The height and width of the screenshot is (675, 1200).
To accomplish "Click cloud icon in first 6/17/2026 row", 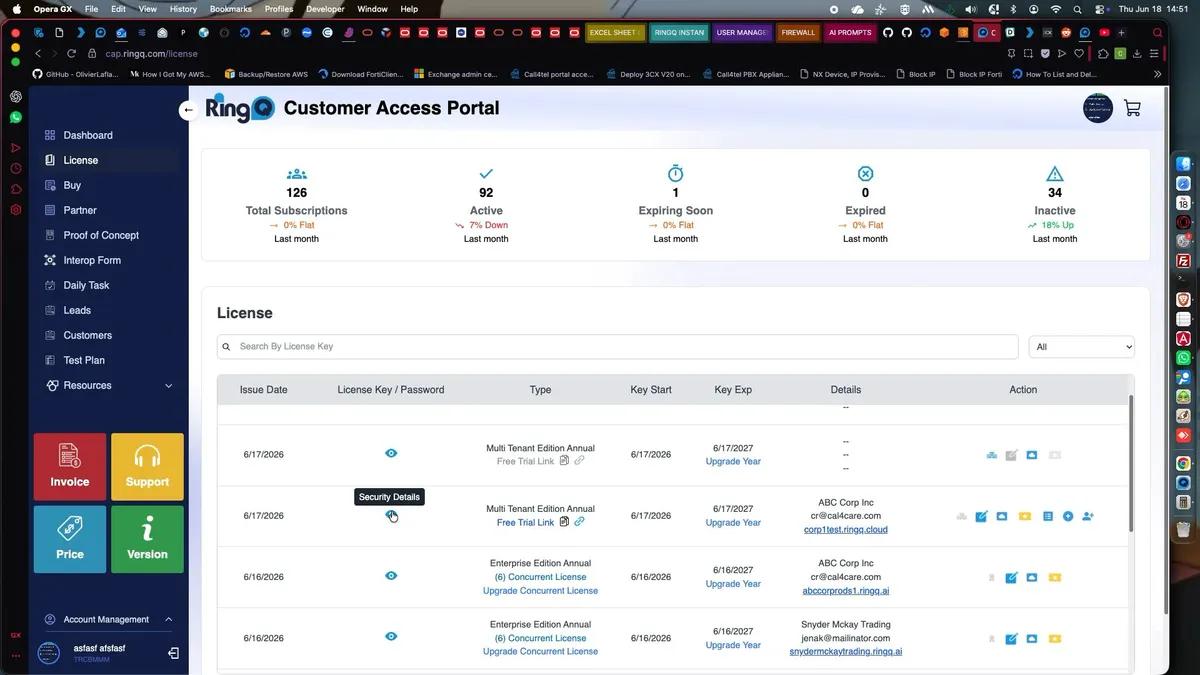I will (1032, 455).
